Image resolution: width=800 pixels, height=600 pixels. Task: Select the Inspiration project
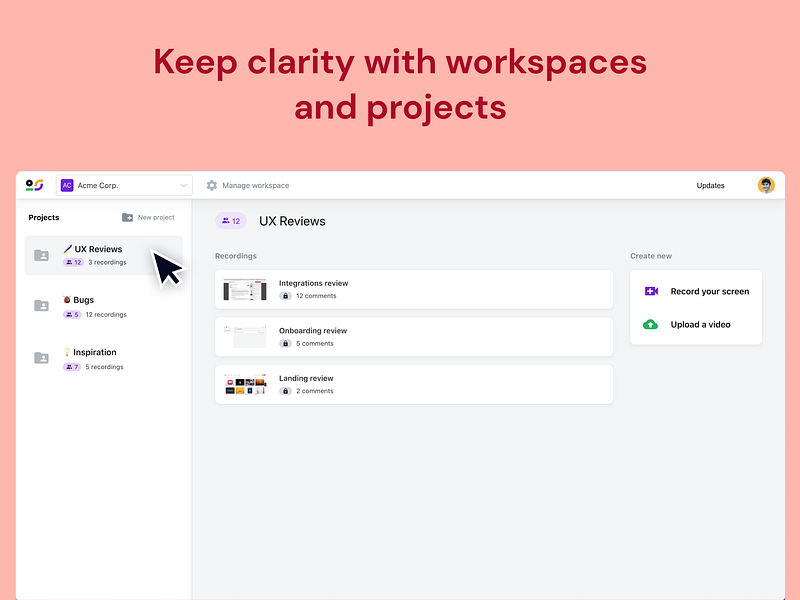pos(92,359)
